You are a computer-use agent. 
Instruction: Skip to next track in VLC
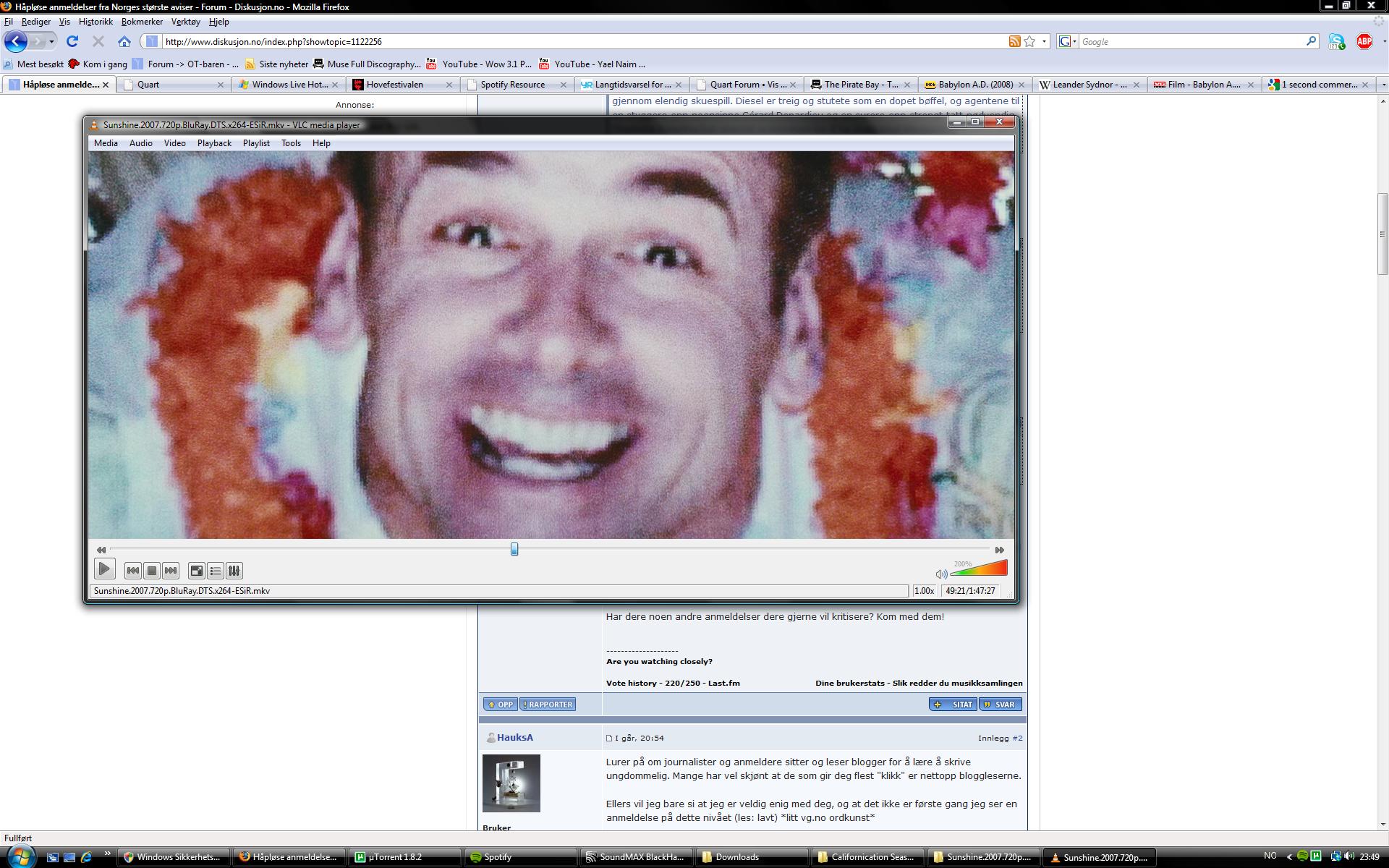point(171,571)
